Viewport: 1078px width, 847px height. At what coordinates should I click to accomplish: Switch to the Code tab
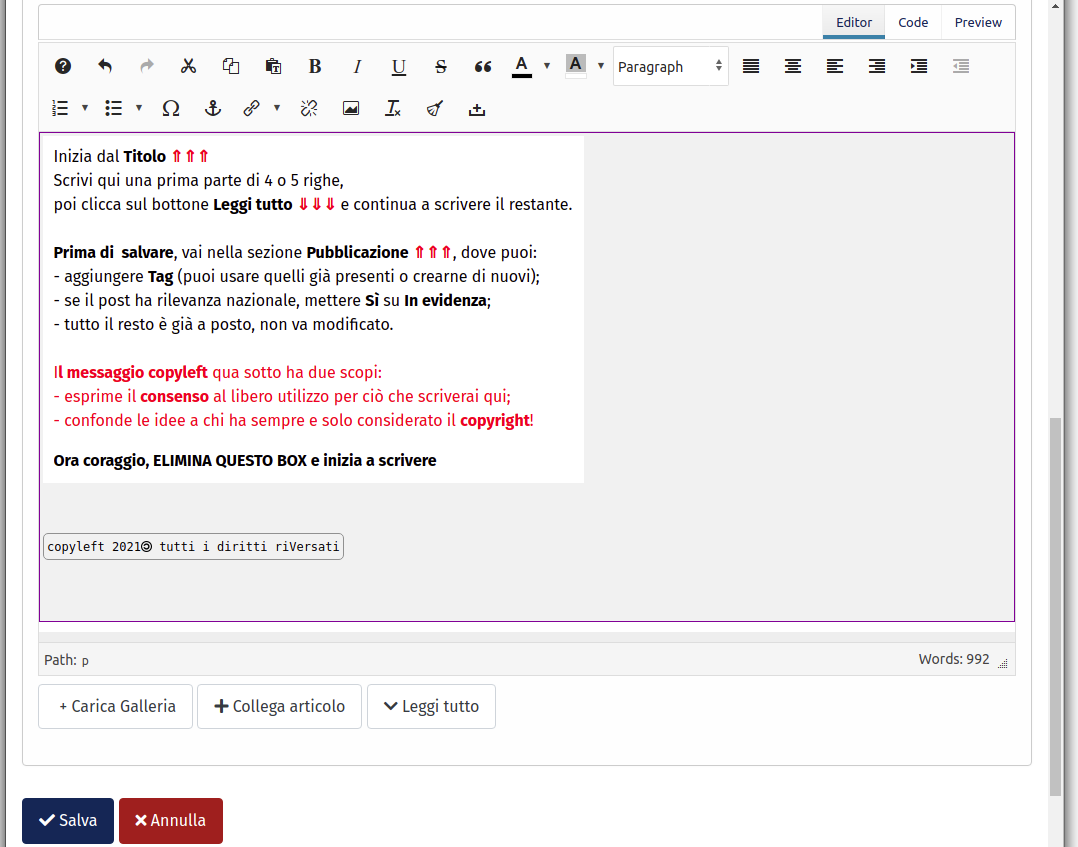click(x=912, y=22)
